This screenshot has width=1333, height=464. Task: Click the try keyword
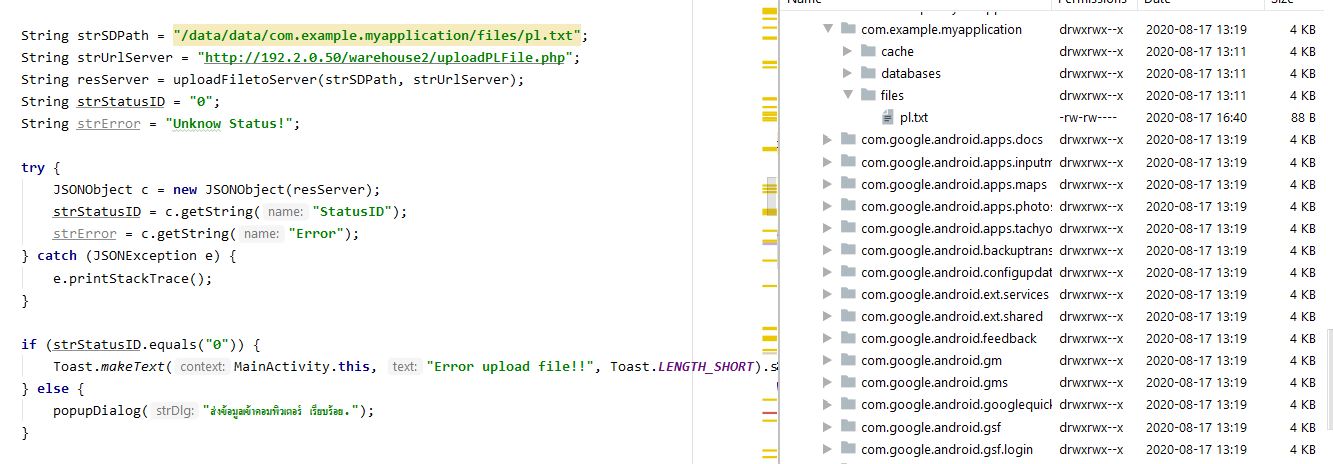click(x=33, y=167)
